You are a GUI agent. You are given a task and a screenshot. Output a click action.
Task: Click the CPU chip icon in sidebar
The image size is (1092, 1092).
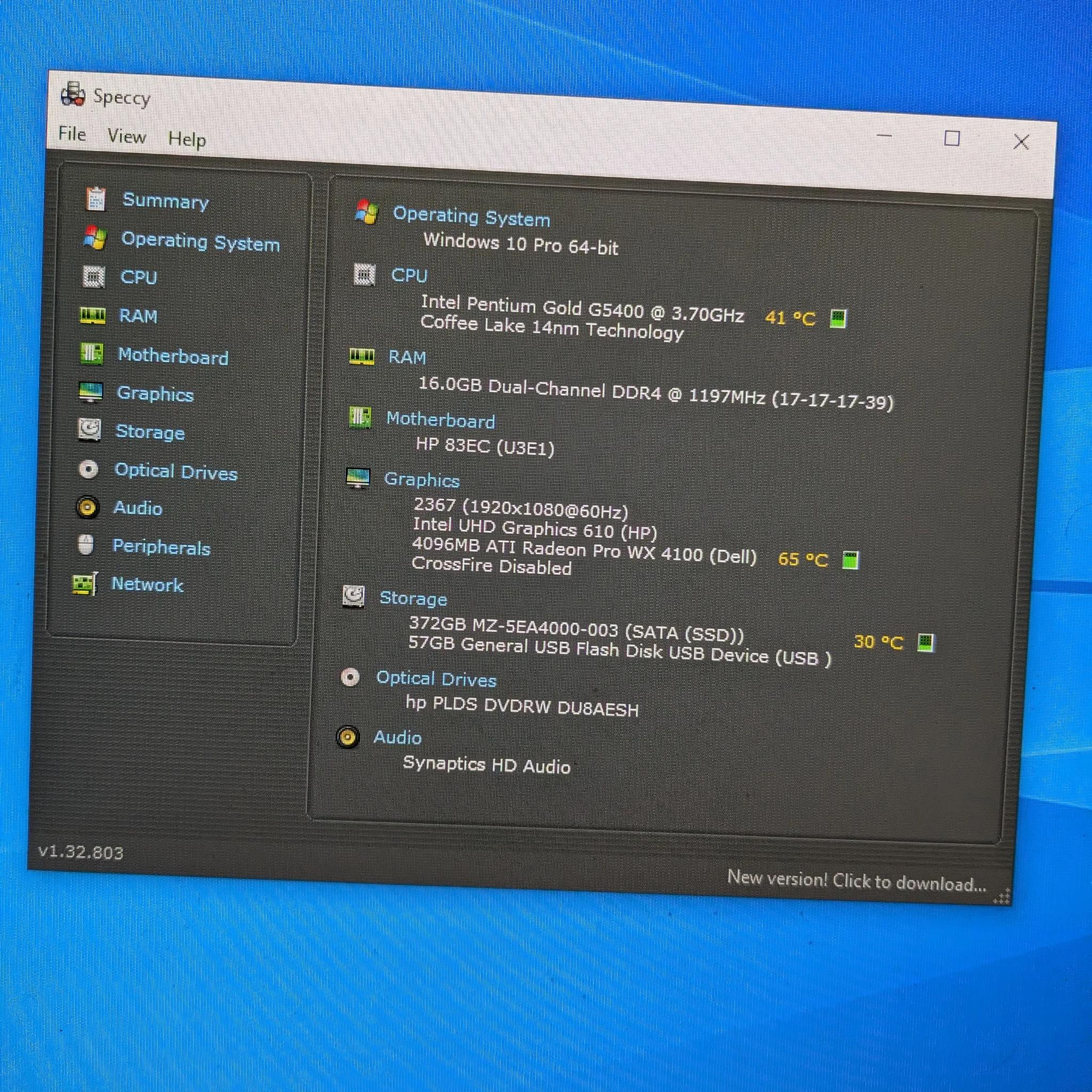pyautogui.click(x=94, y=276)
